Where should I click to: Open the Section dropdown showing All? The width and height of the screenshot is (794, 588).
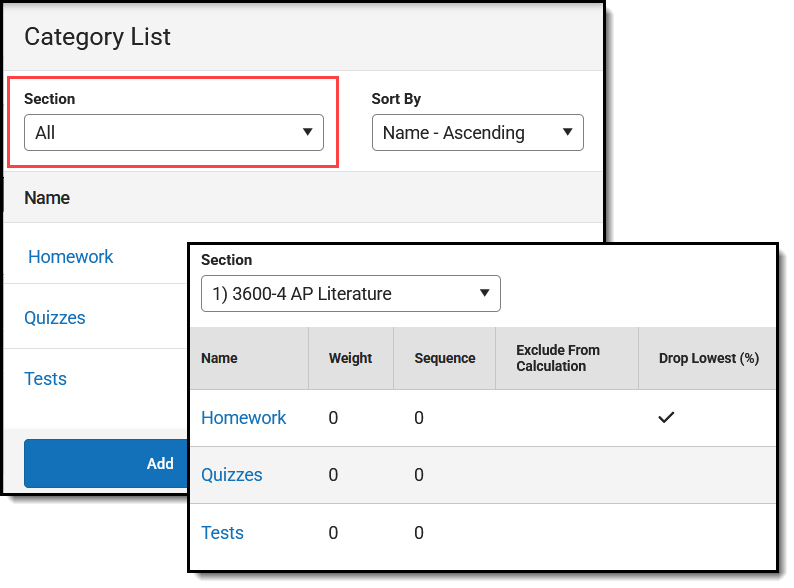(x=173, y=132)
